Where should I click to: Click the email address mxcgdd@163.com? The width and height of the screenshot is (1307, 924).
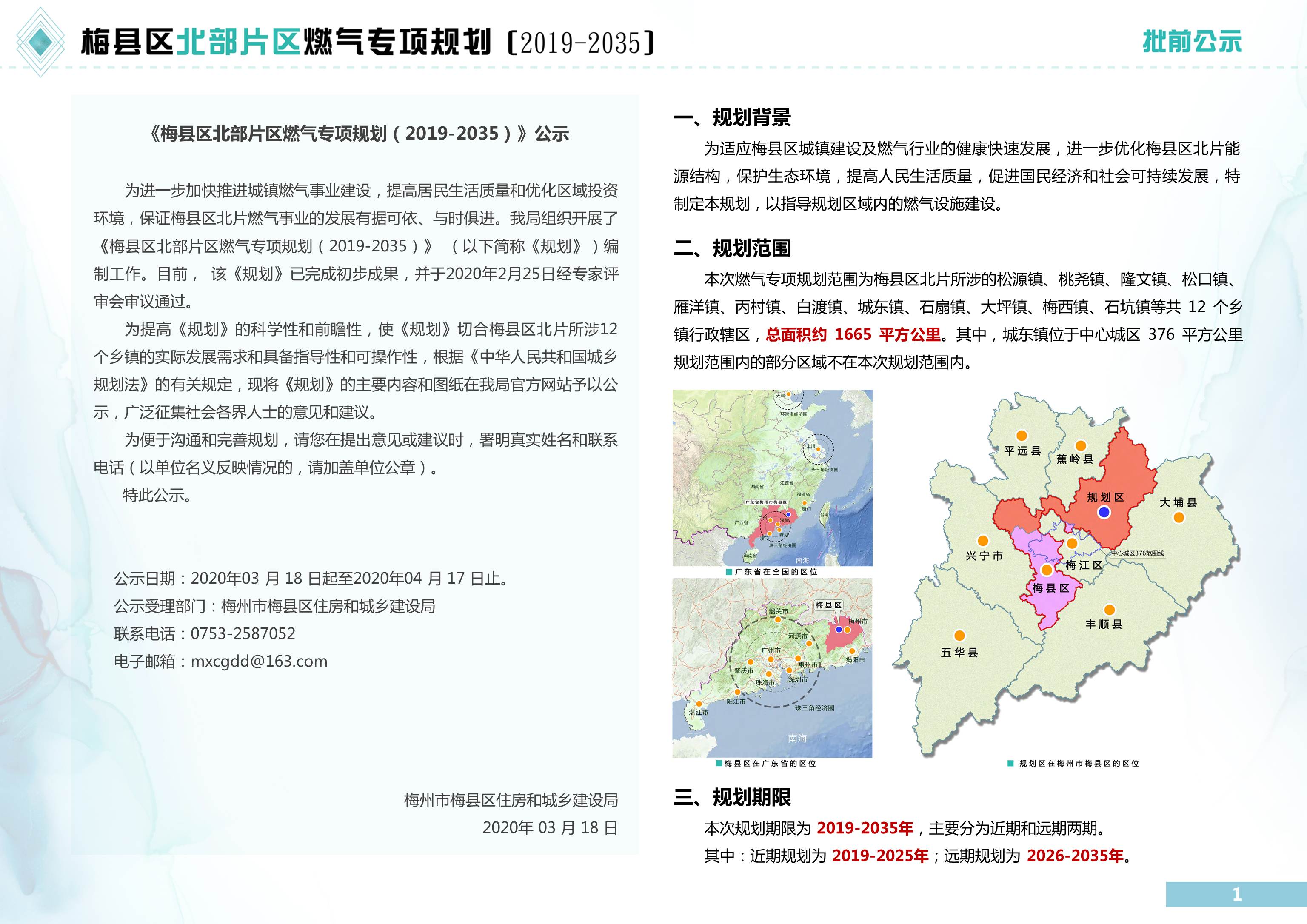coord(259,661)
